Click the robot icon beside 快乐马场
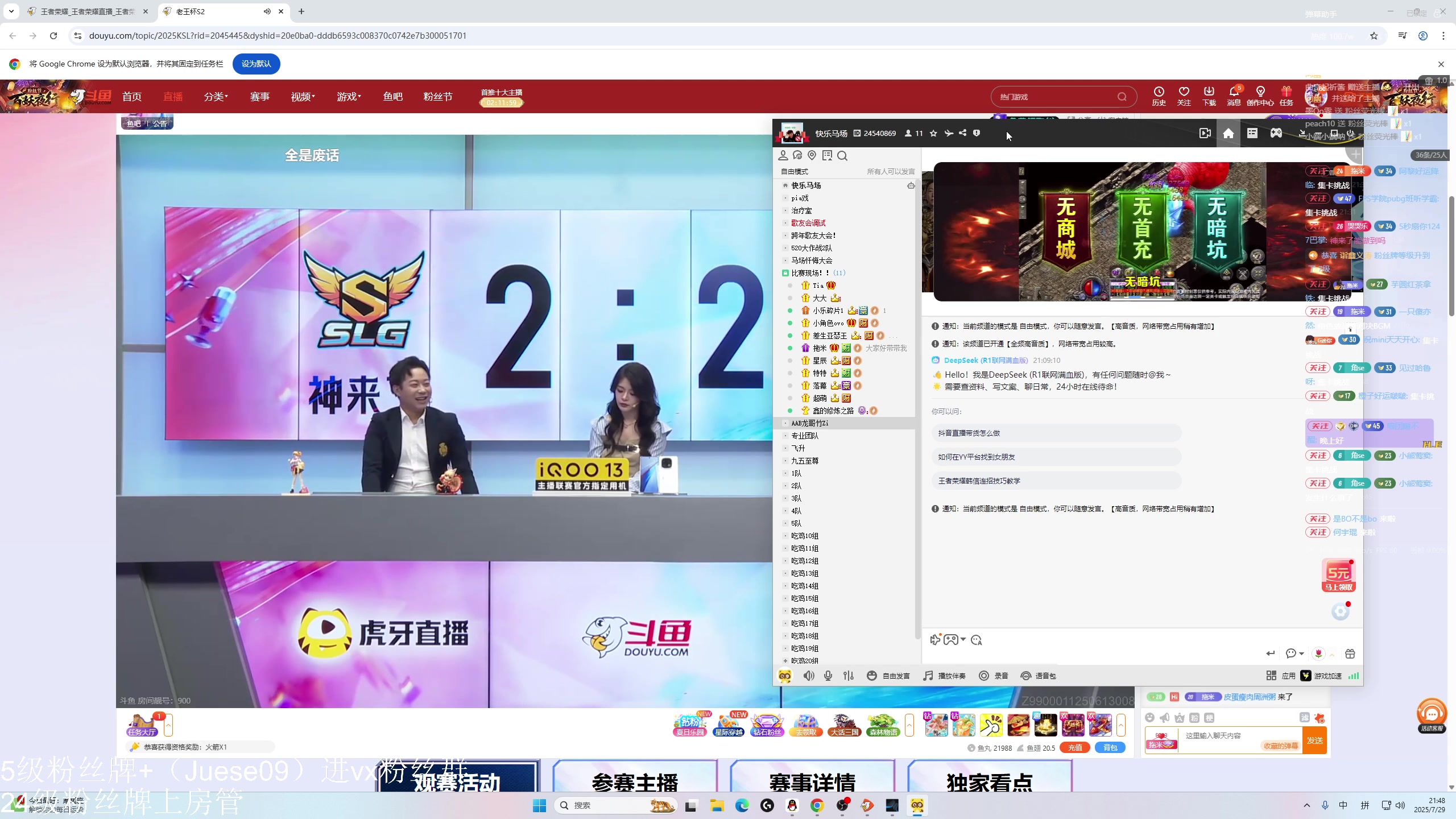1456x819 pixels. point(911,185)
